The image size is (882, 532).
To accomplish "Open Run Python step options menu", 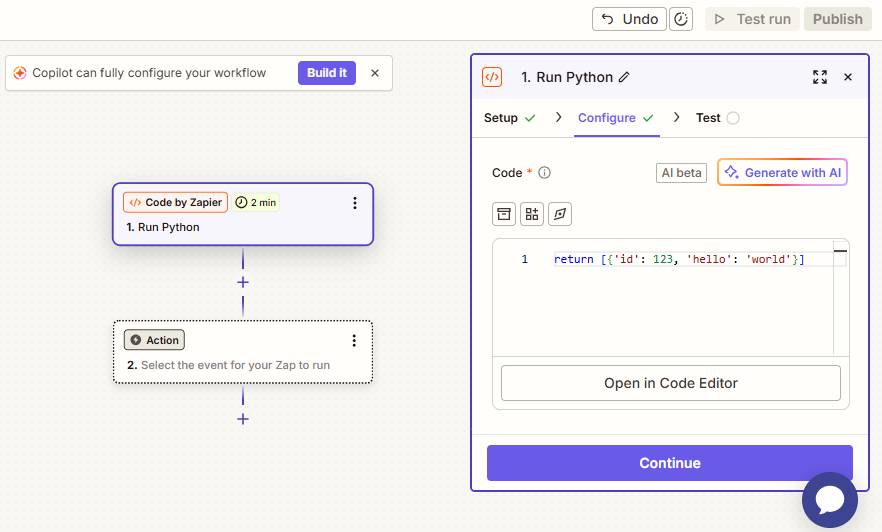I will [x=355, y=203].
